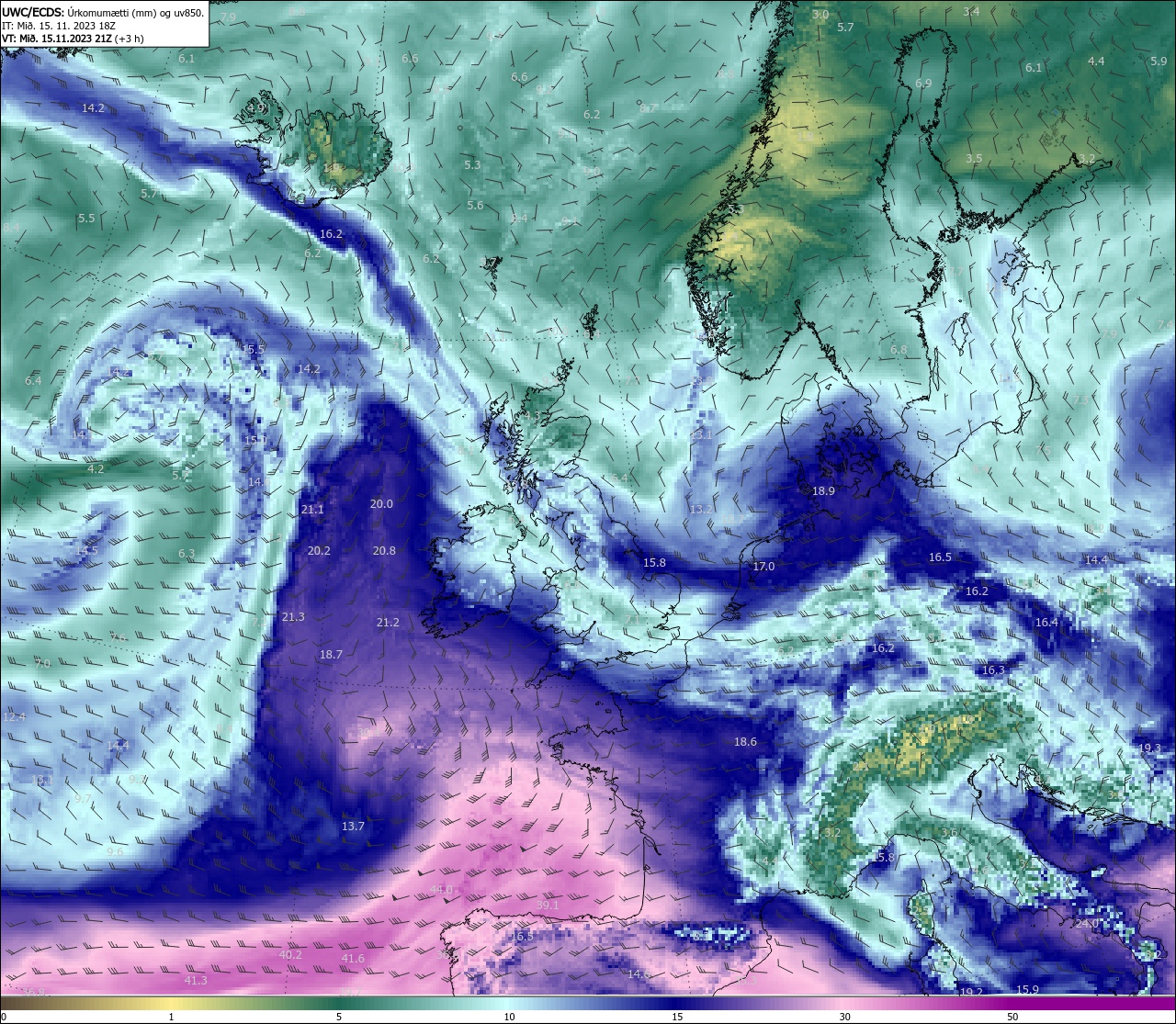The image size is (1176, 1024).
Task: Click the 5.6 value label
Action: 475,206
